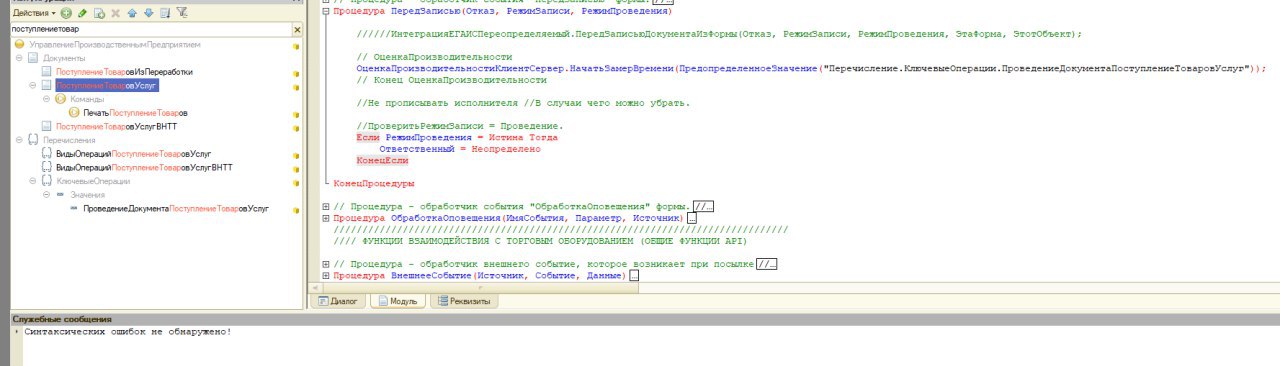Switch to the Диалог tab
Screen dimensions: 1280x366
(x=337, y=300)
